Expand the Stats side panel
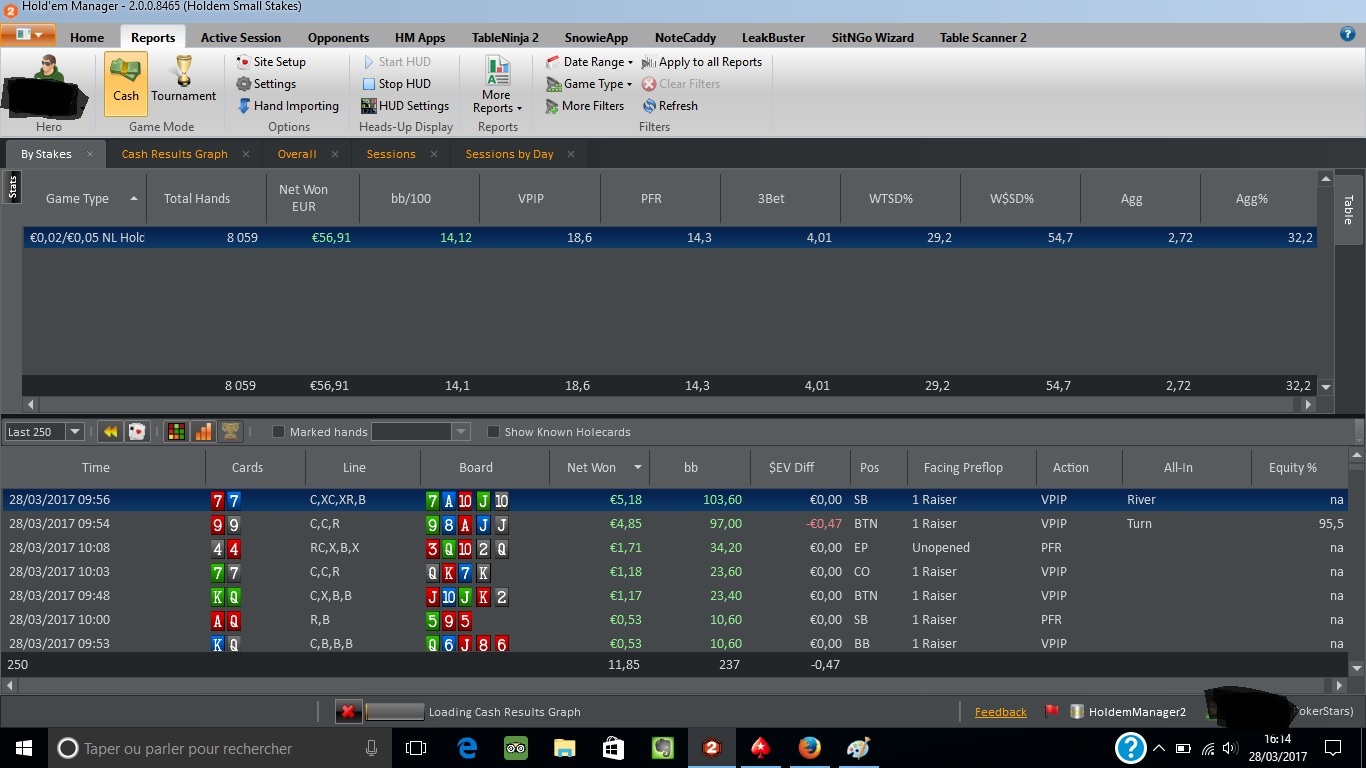This screenshot has width=1366, height=768. 12,187
